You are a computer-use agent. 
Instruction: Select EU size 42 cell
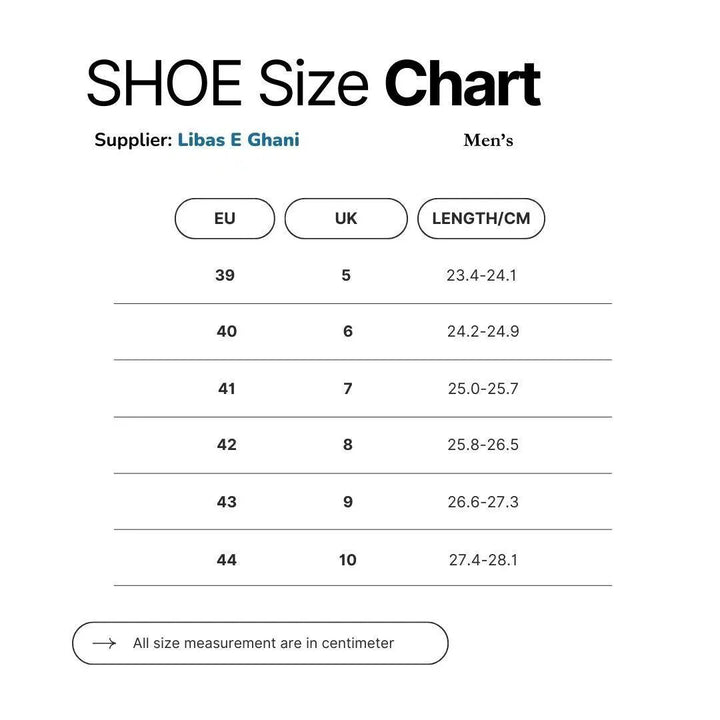coord(227,445)
